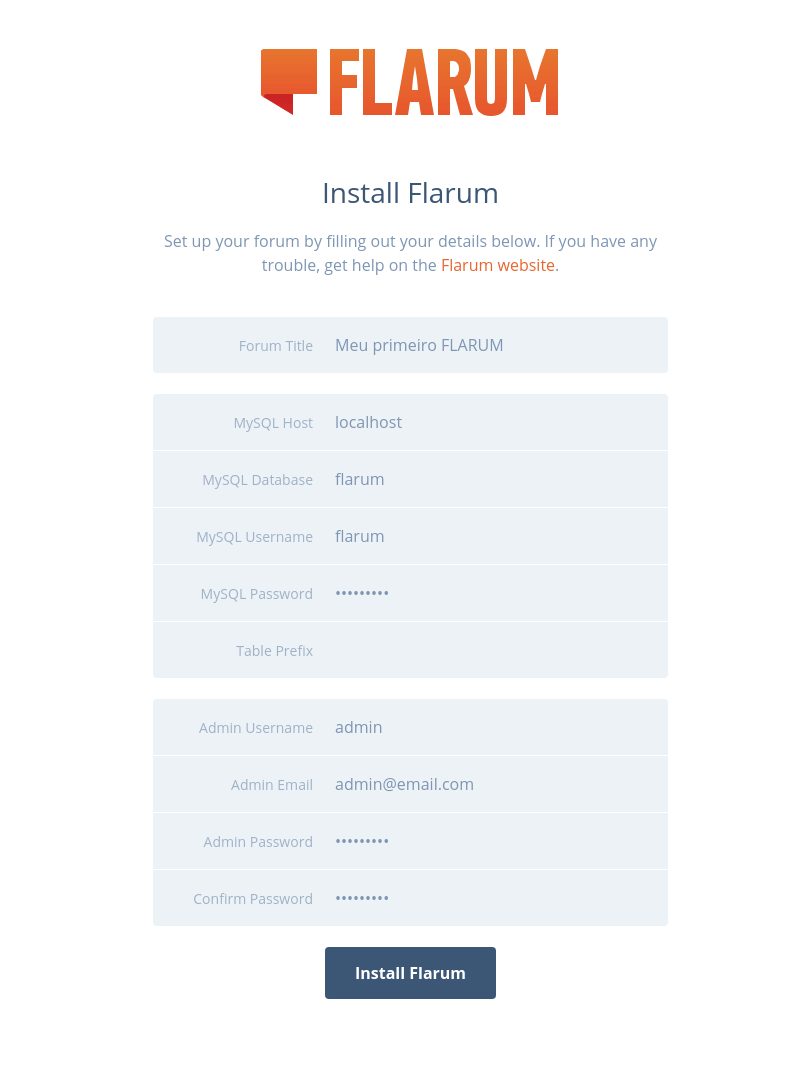The width and height of the screenshot is (806, 1068).
Task: Click the Install Flarum button
Action: [x=410, y=973]
